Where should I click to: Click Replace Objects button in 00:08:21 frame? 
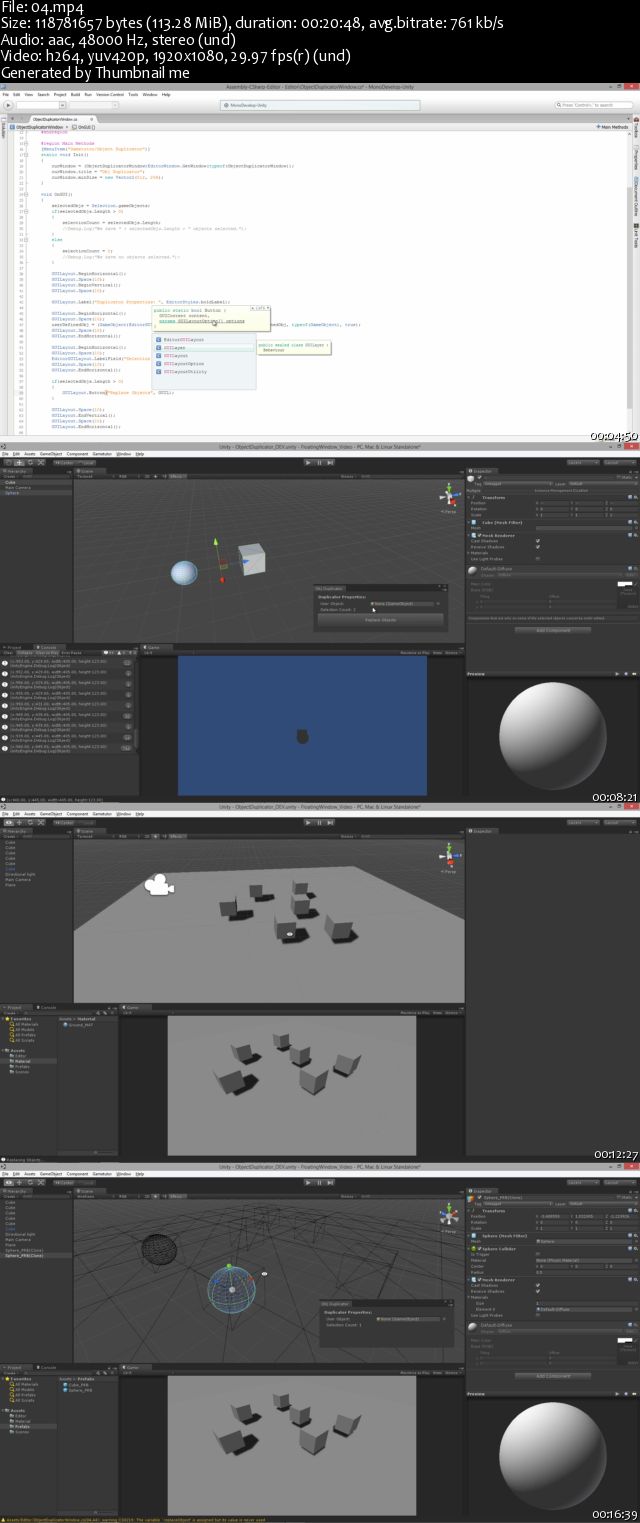tap(380, 620)
